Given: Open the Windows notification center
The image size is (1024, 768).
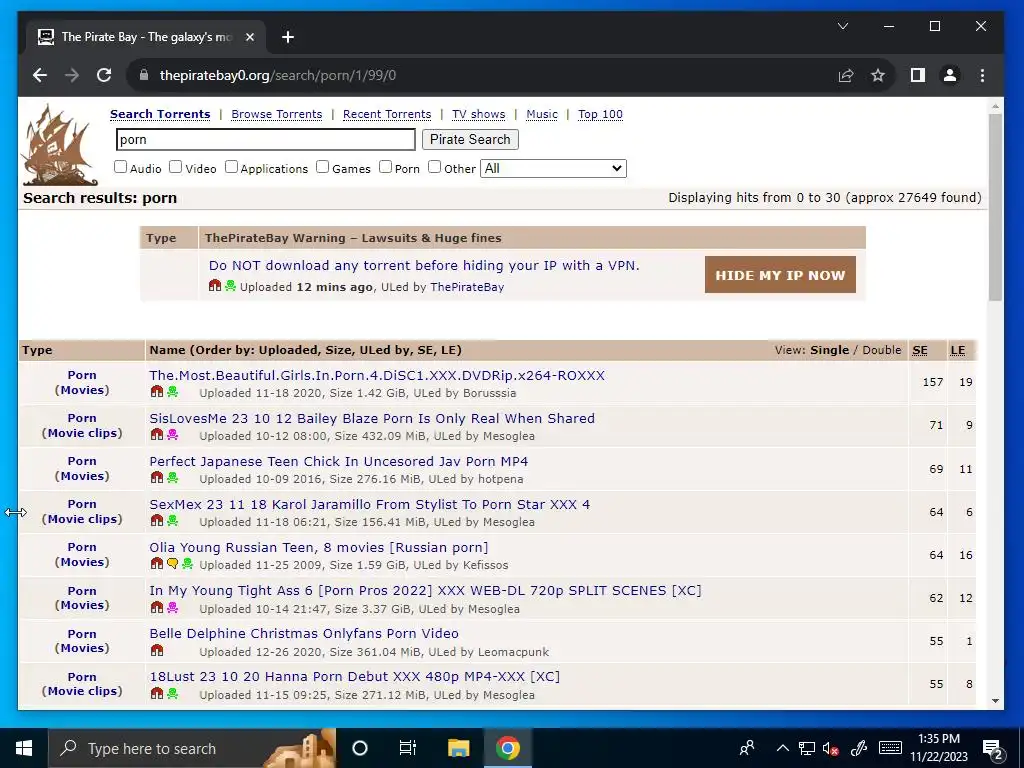Looking at the screenshot, I should pyautogui.click(x=993, y=749).
